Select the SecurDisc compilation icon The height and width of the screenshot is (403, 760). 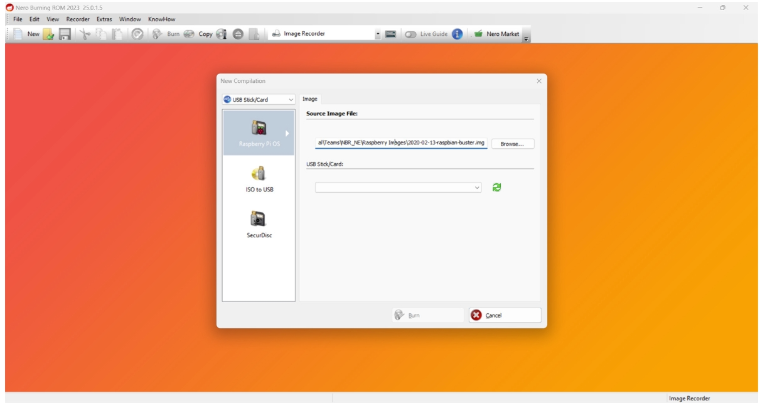259,222
